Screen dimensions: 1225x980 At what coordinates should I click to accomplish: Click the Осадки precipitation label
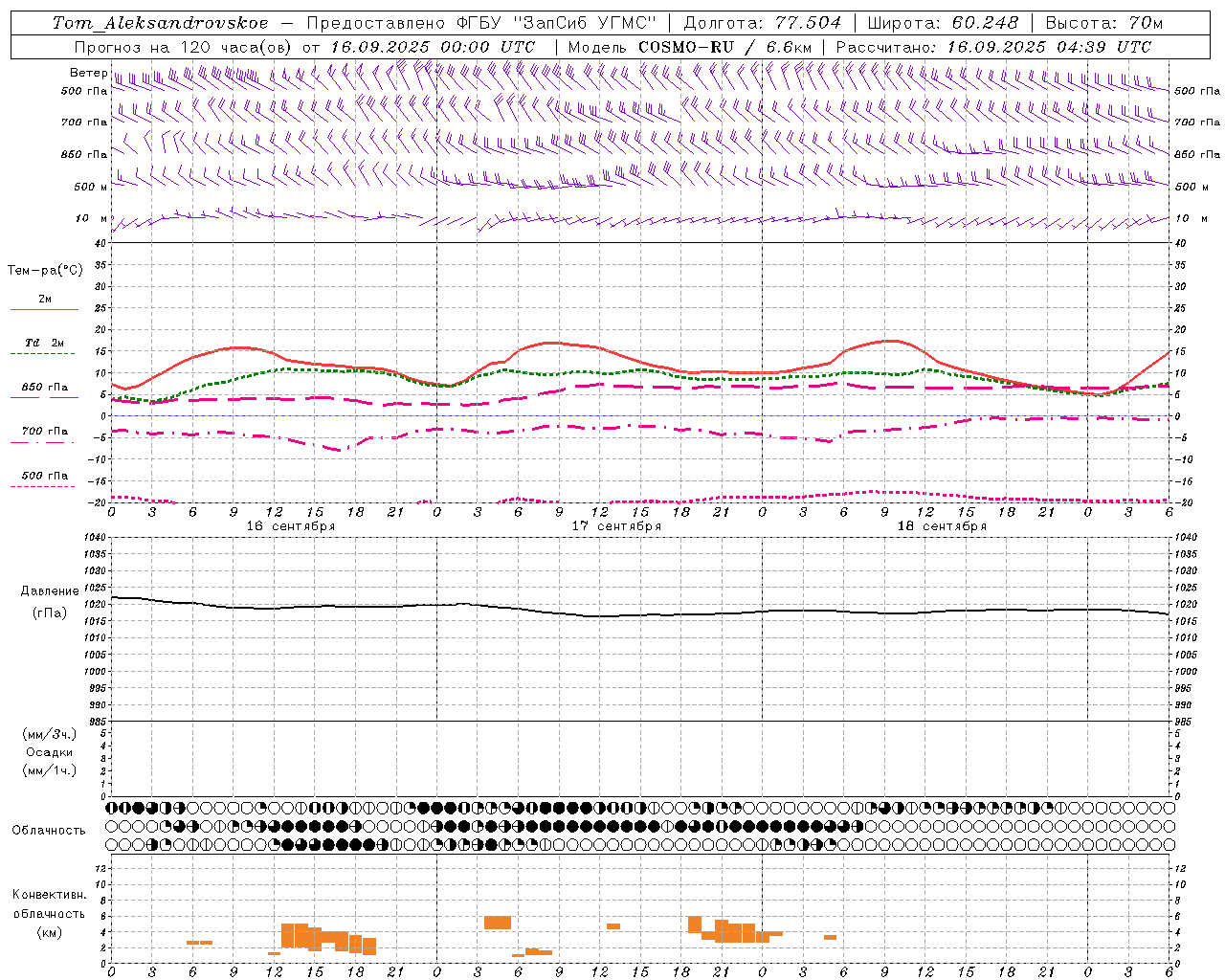[x=50, y=752]
